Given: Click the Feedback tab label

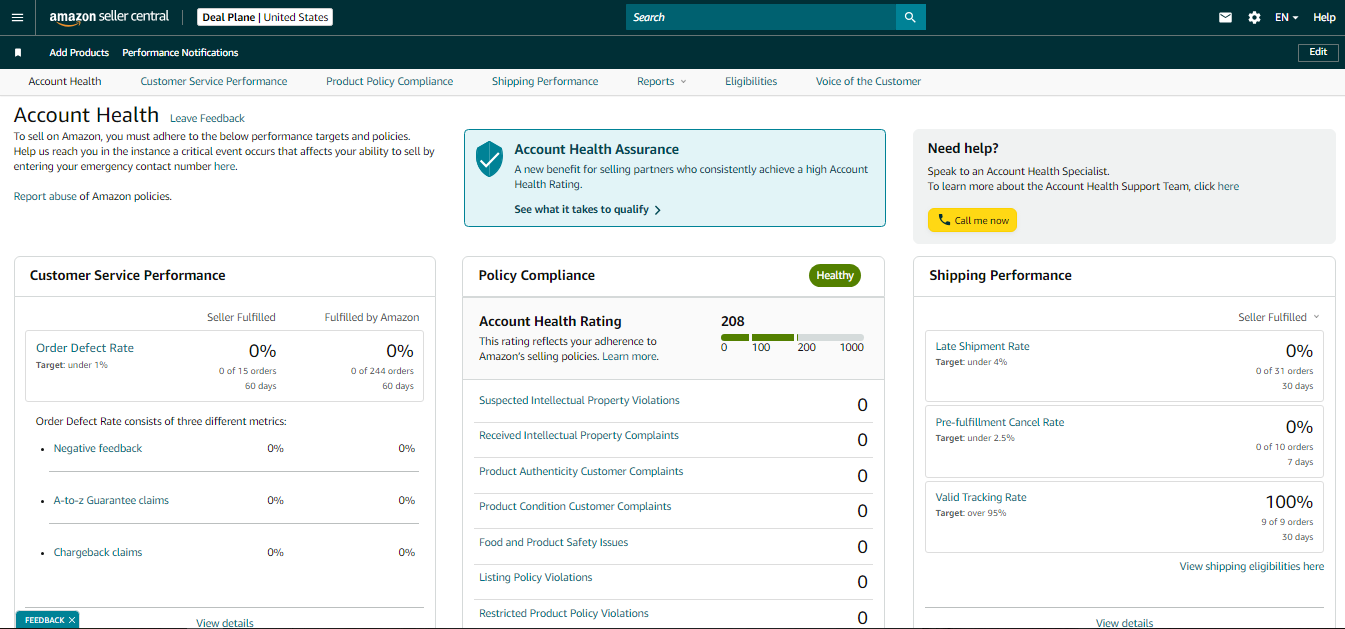Looking at the screenshot, I should pyautogui.click(x=44, y=620).
